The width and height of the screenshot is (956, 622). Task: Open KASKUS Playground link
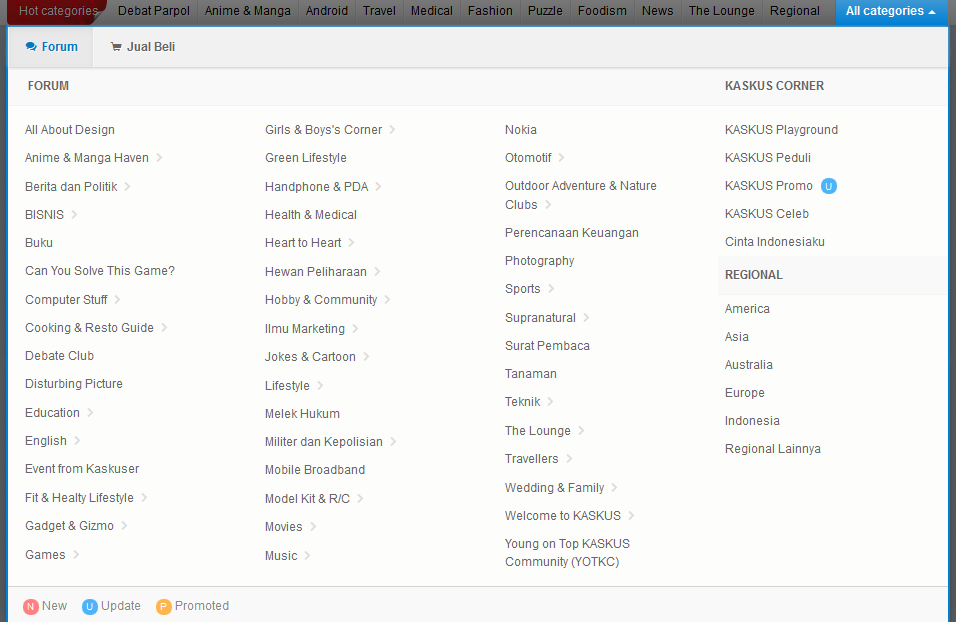coord(782,130)
